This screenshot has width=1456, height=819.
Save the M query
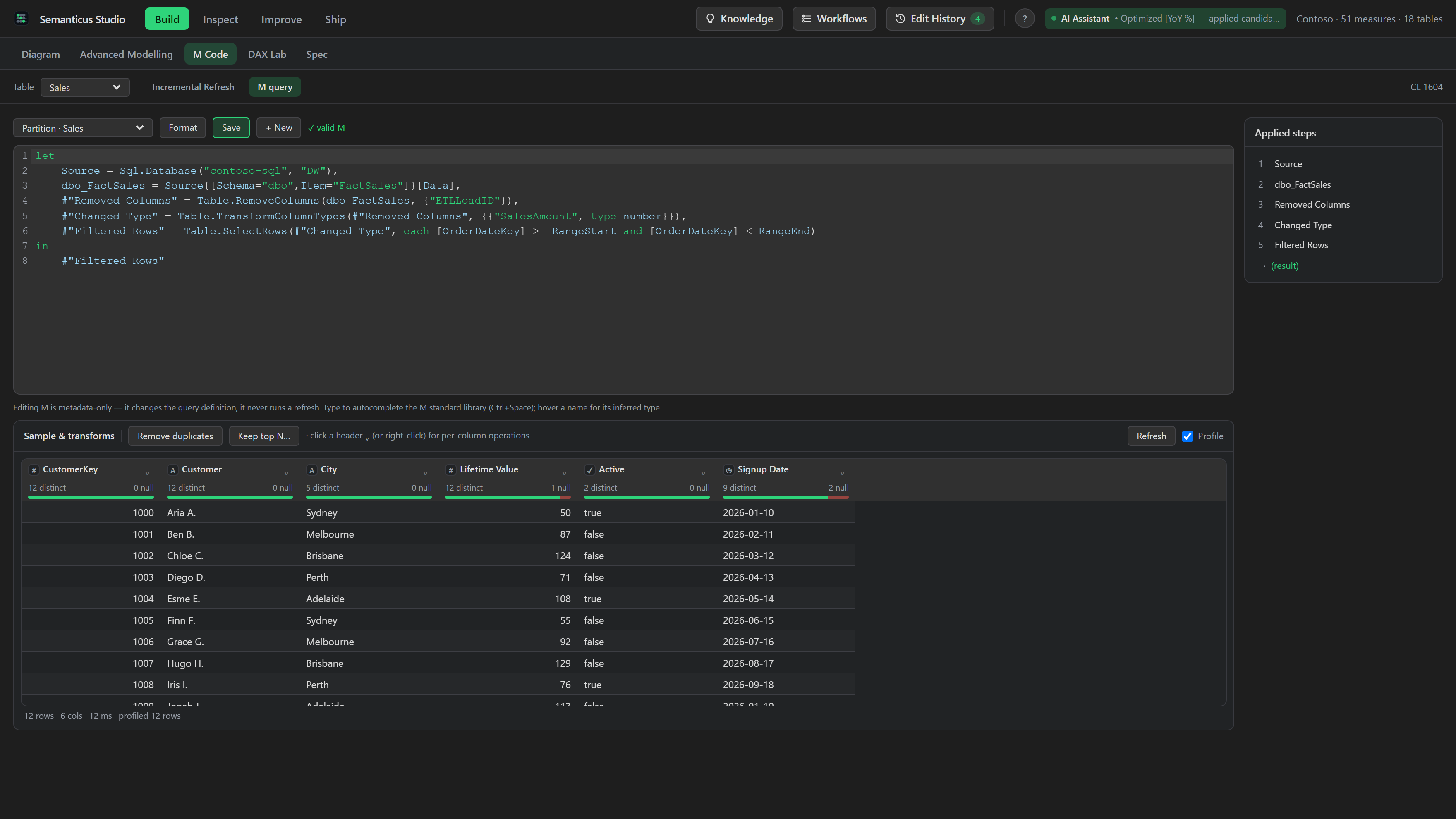tap(231, 128)
